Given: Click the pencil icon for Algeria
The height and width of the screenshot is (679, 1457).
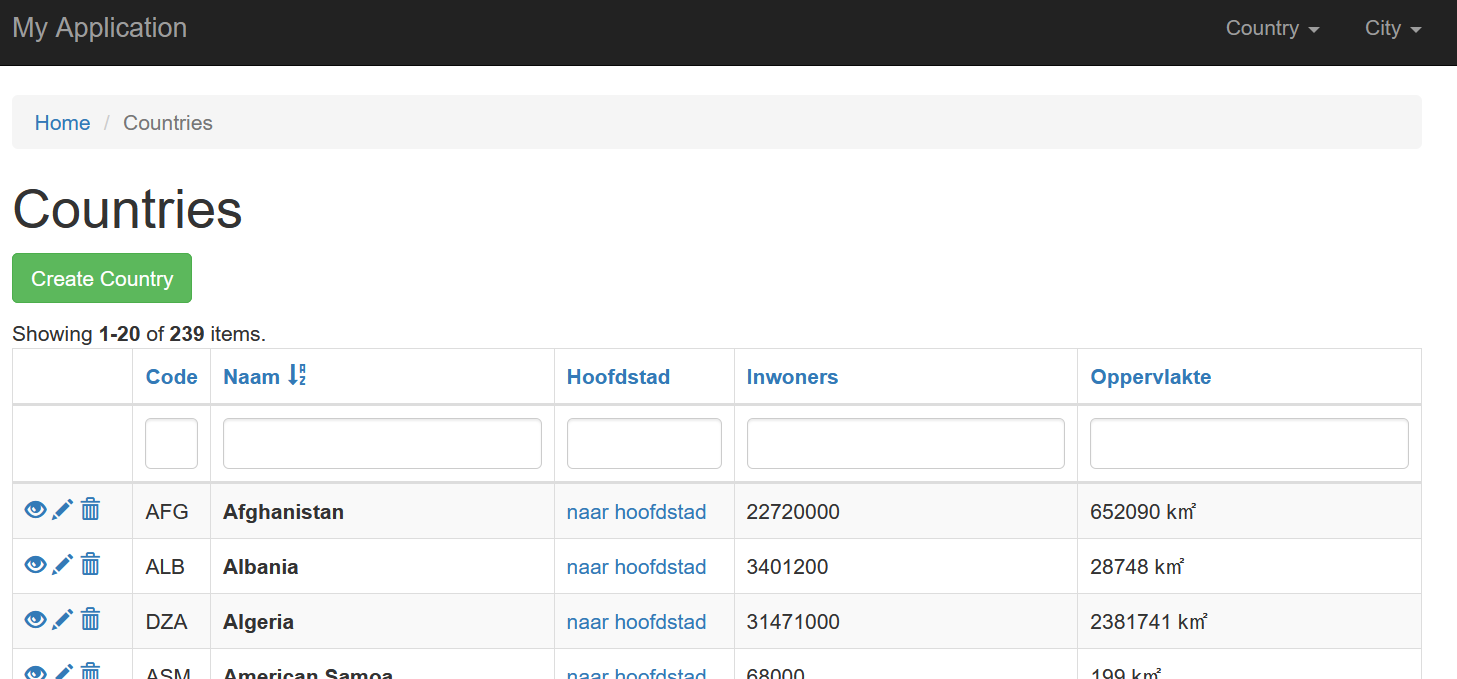Looking at the screenshot, I should point(62,620).
